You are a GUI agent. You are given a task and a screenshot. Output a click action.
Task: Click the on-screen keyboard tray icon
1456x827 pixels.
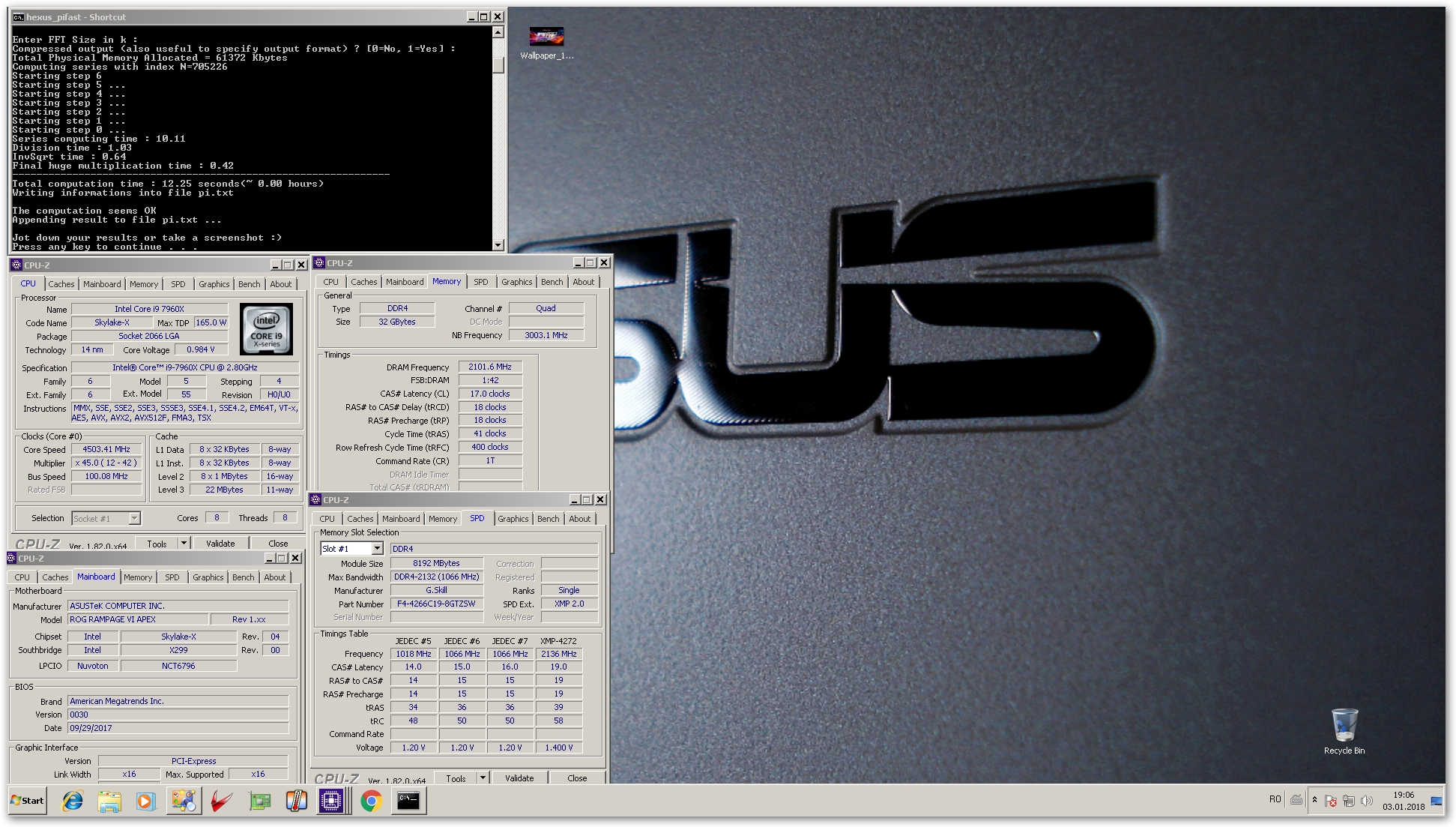click(x=1296, y=800)
